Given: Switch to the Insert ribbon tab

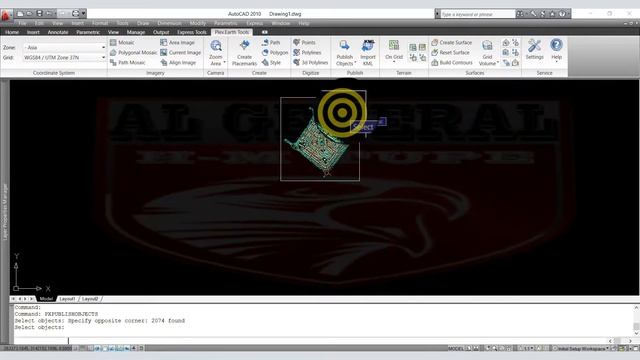Looking at the screenshot, I should tap(33, 32).
